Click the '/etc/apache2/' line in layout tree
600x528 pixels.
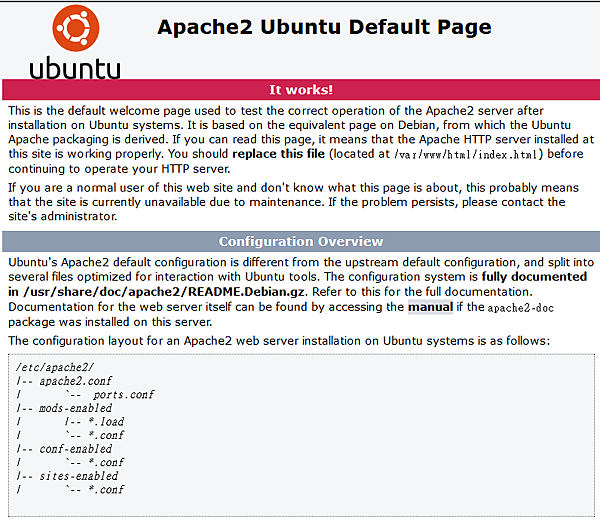(54, 367)
